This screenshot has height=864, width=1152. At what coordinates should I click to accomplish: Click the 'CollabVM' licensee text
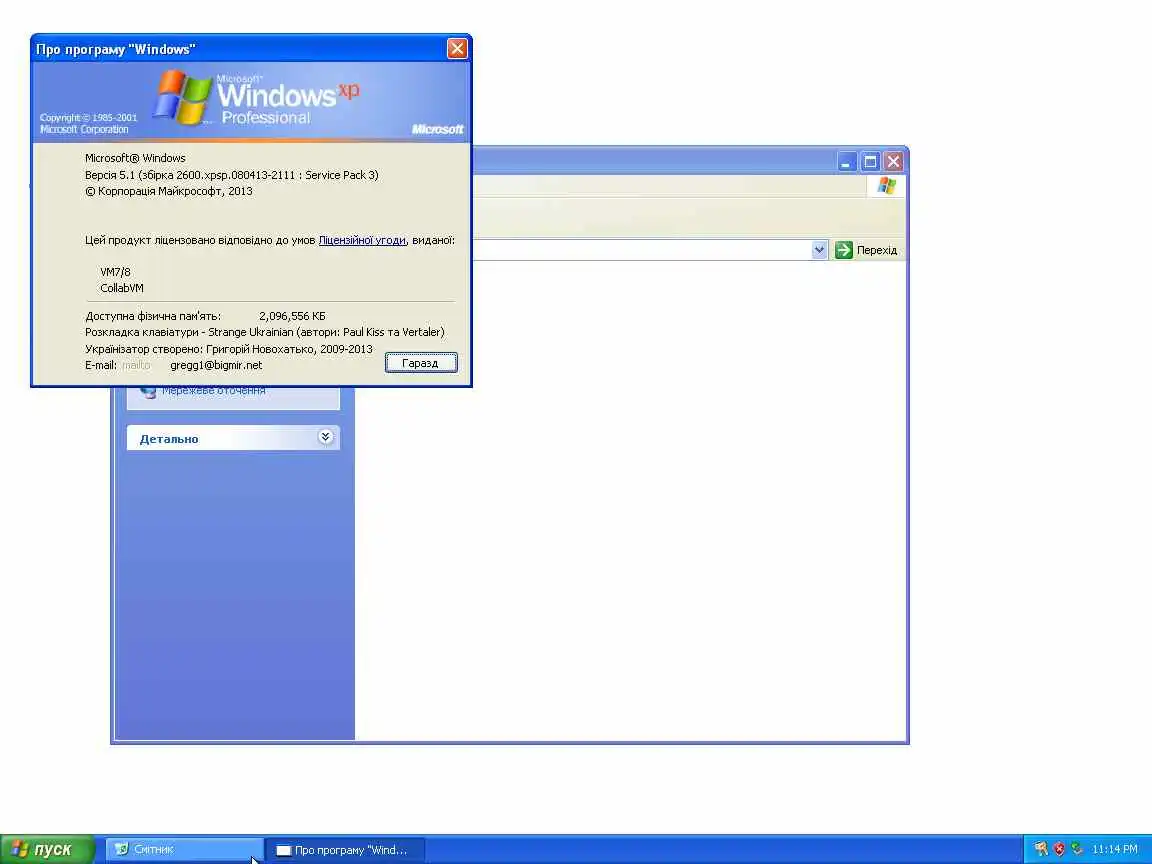(x=122, y=288)
